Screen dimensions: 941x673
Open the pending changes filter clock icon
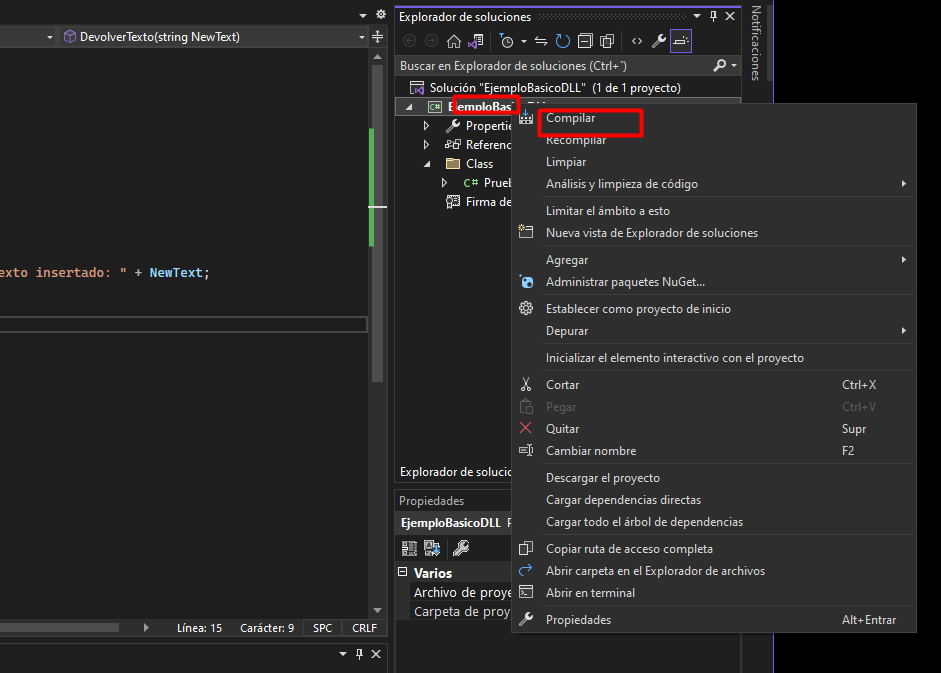tap(507, 41)
